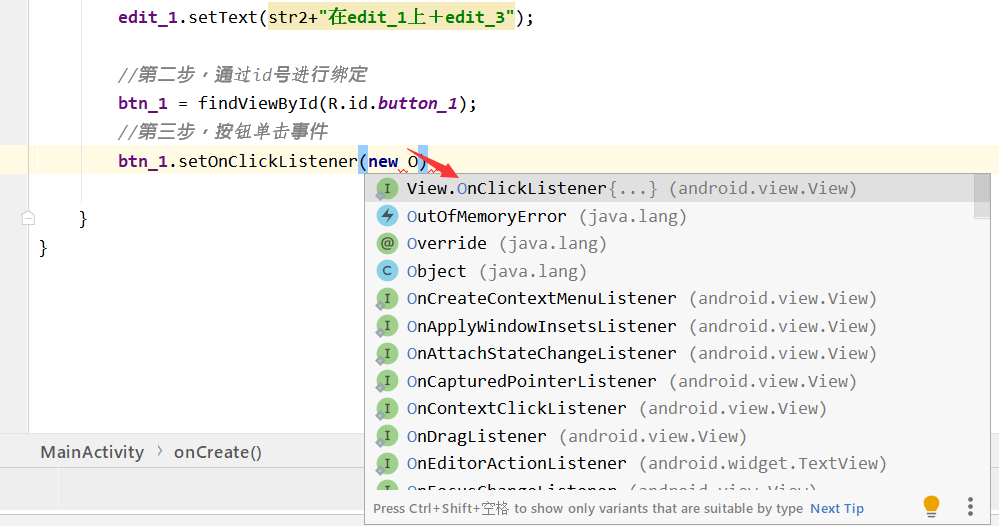Open the Next Tip link

pyautogui.click(x=837, y=508)
